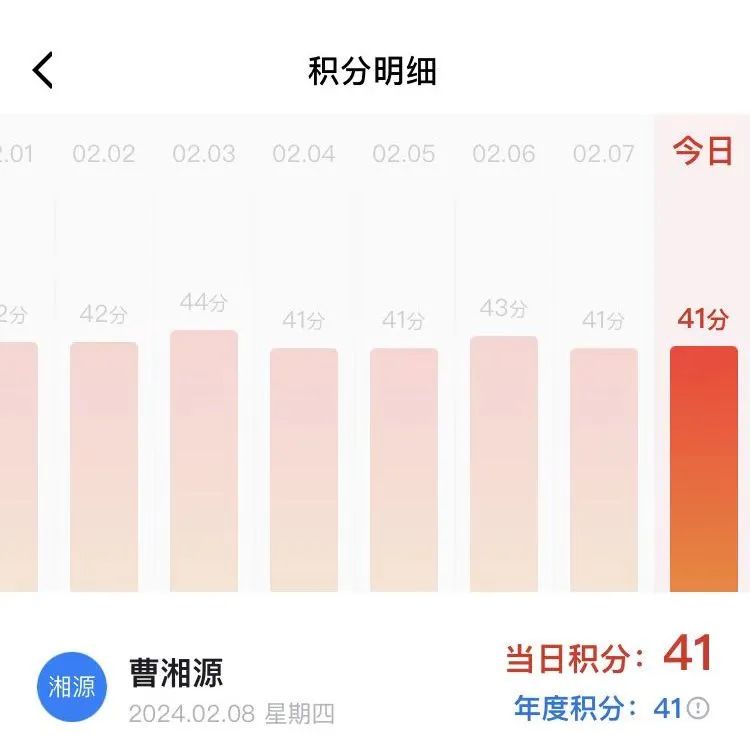This screenshot has height=750, width=750.
Task: Switch to the 02.06 date label
Action: pyautogui.click(x=504, y=154)
